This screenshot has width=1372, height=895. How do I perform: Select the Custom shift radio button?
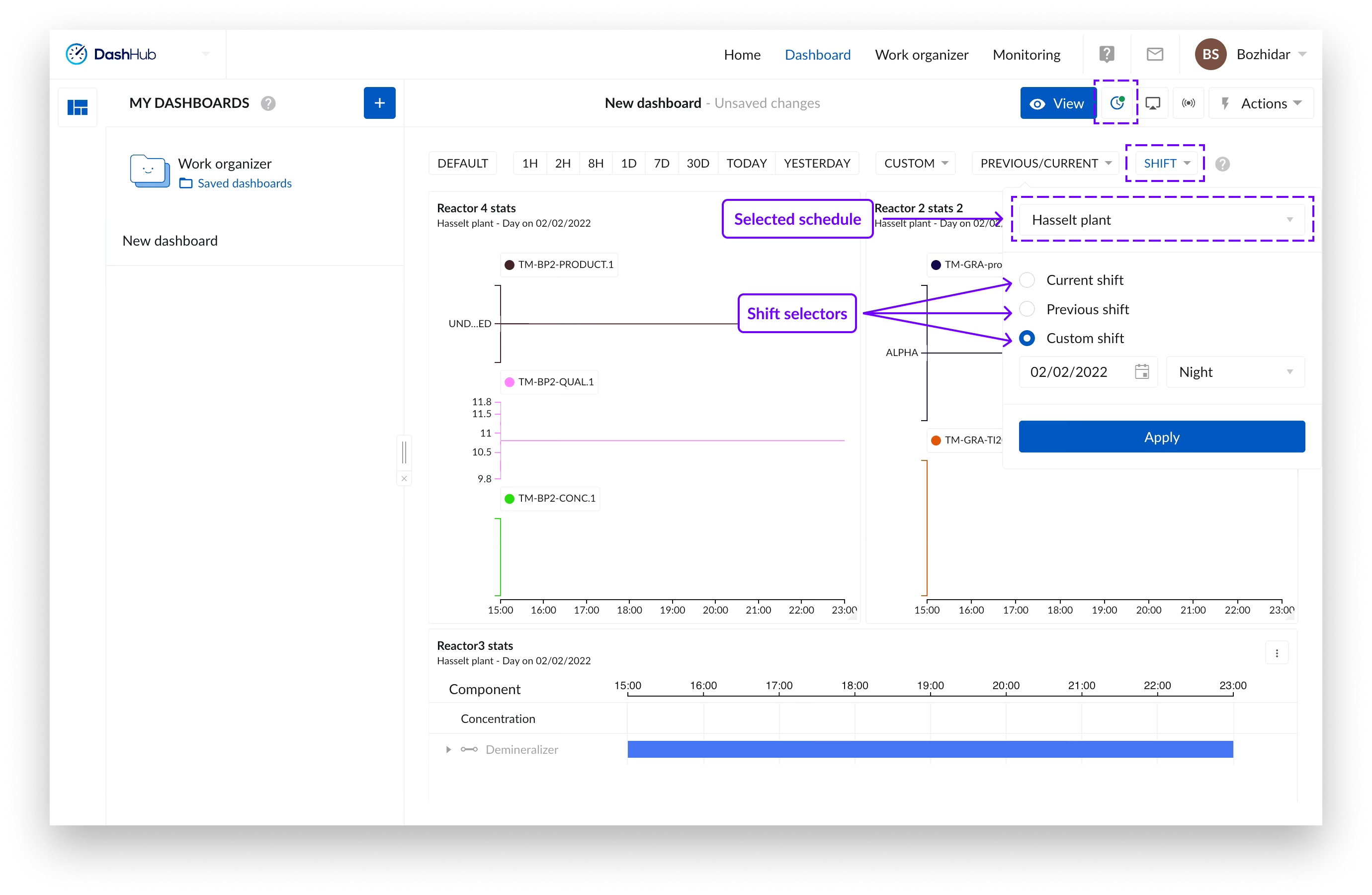[1027, 339]
